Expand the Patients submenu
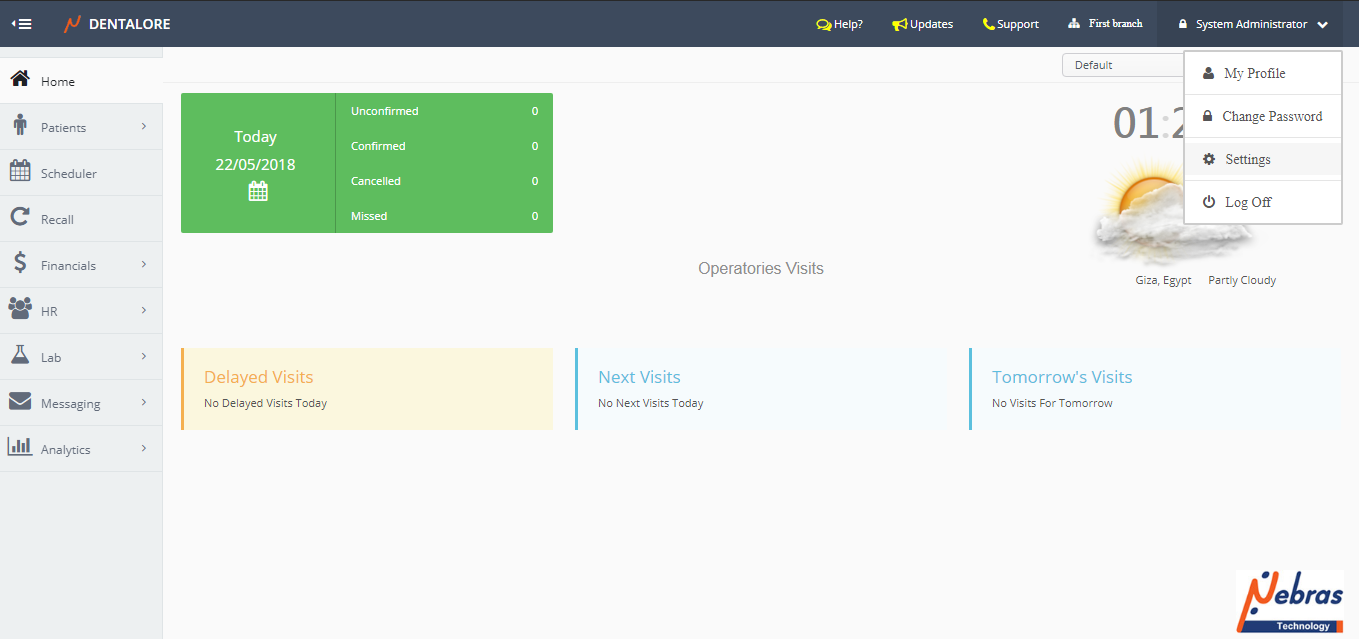The width and height of the screenshot is (1359, 639). tap(144, 127)
